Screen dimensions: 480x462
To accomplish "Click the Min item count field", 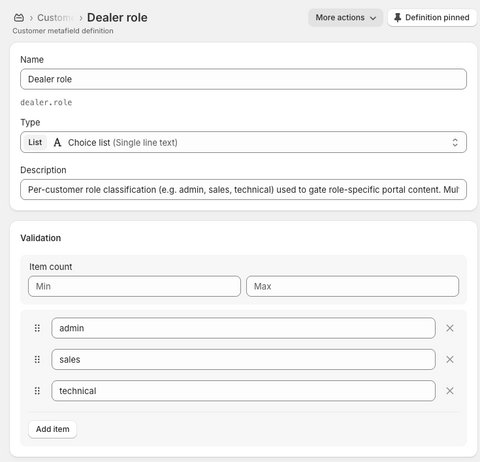I will [134, 286].
